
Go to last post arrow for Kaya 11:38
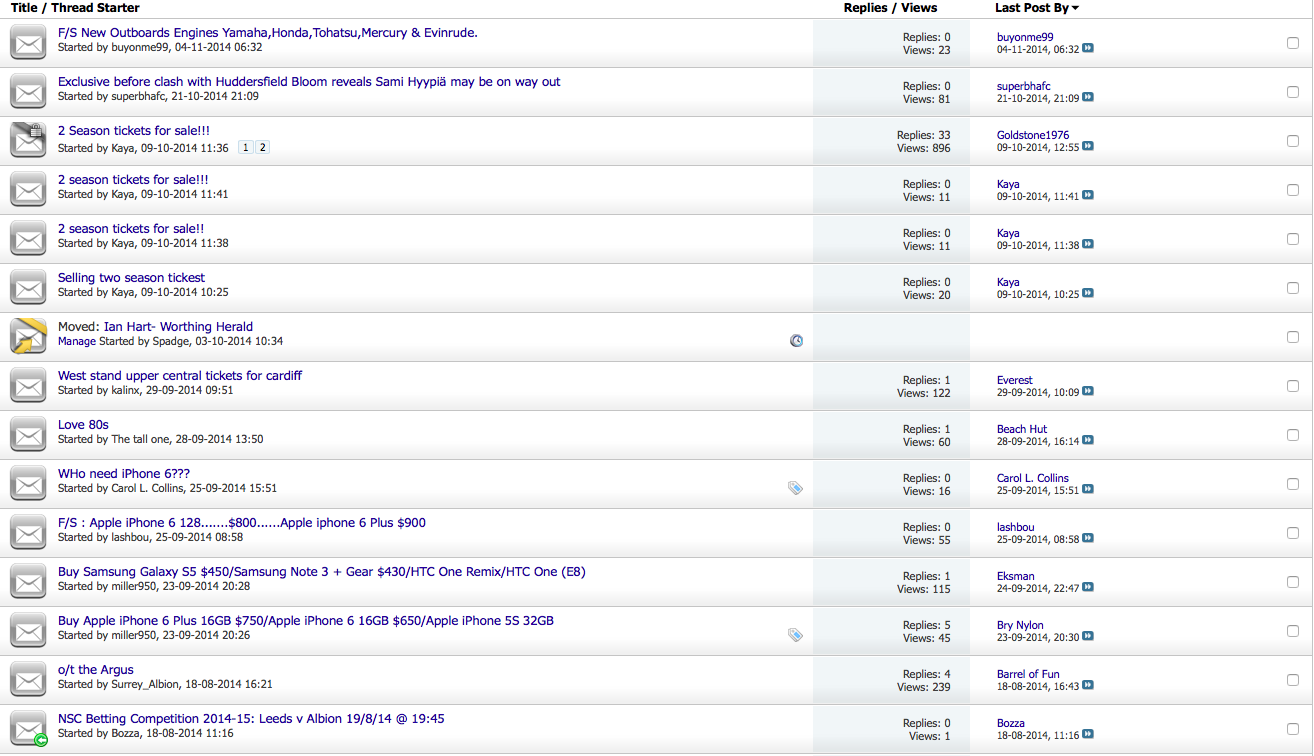click(x=1088, y=244)
